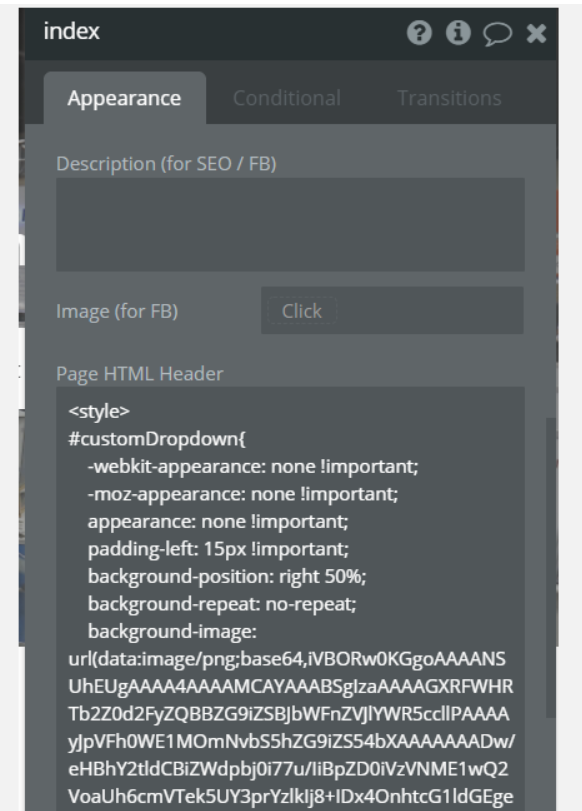Click the #customDropdown{ selector line
Image resolution: width=582 pixels, height=811 pixels.
pos(157,439)
